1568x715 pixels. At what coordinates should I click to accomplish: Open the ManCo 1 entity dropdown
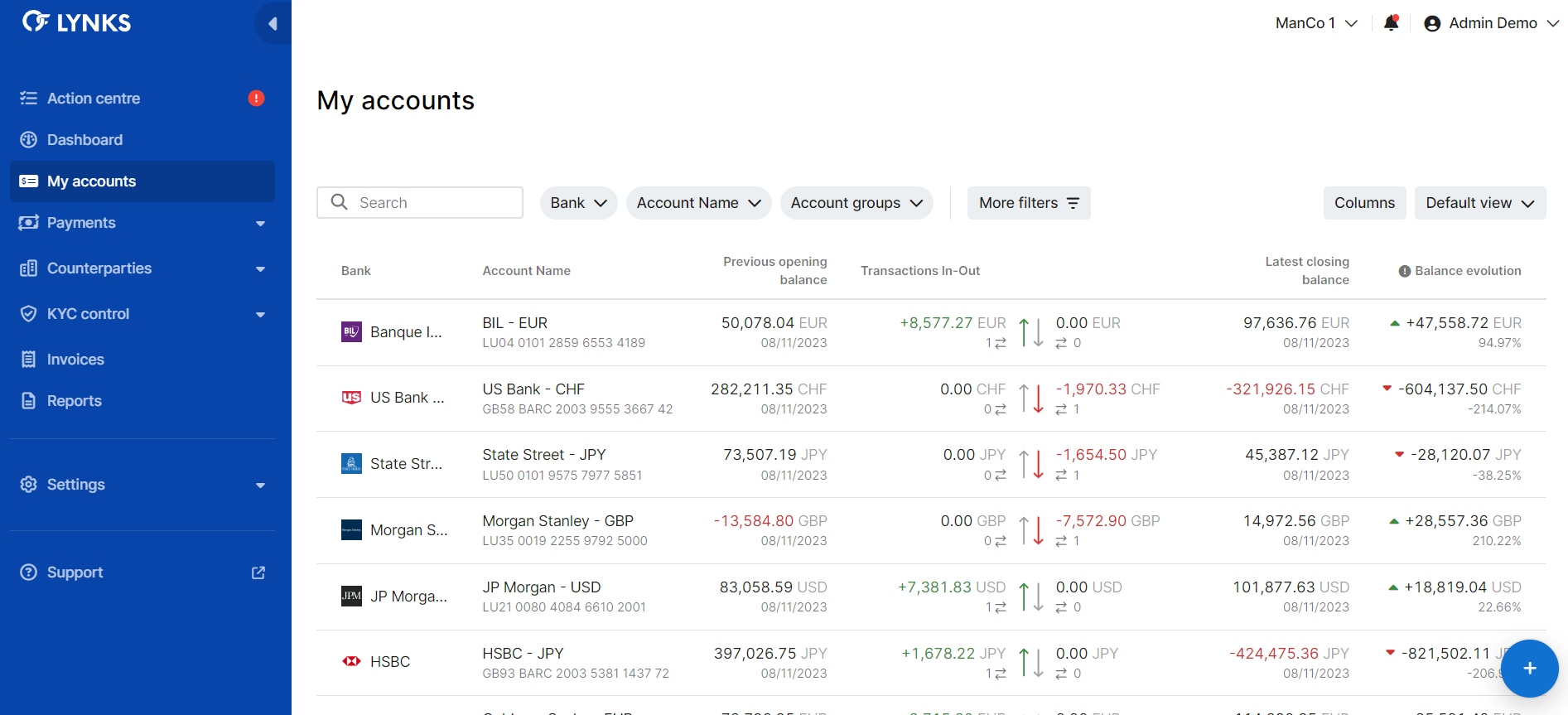(1316, 23)
